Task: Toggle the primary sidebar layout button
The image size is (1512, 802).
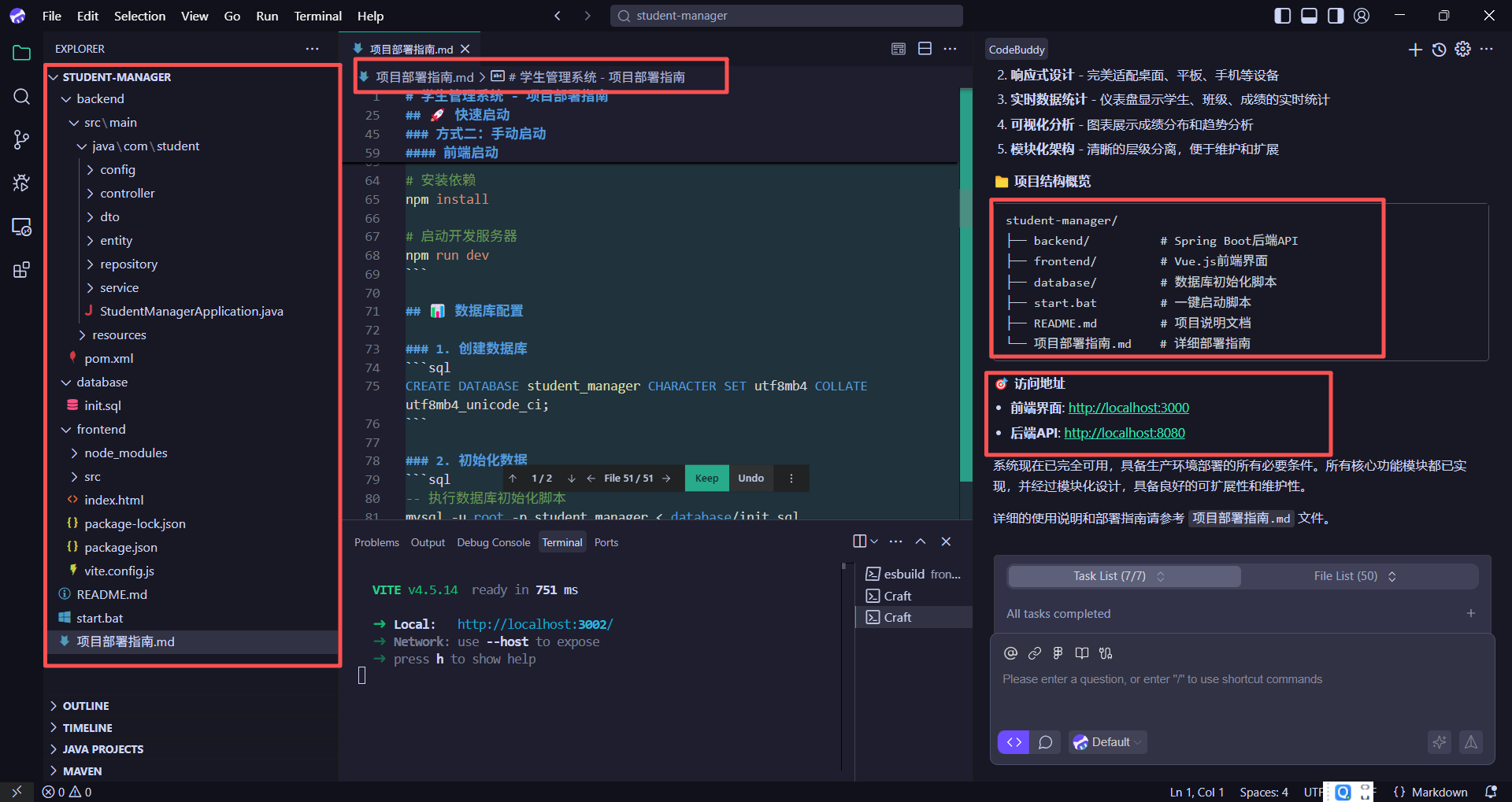Action: [1282, 16]
